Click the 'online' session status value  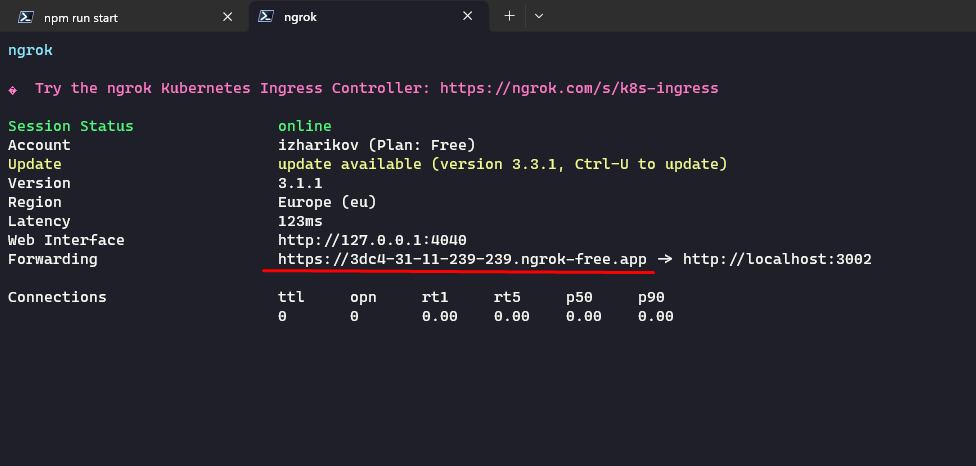305,126
